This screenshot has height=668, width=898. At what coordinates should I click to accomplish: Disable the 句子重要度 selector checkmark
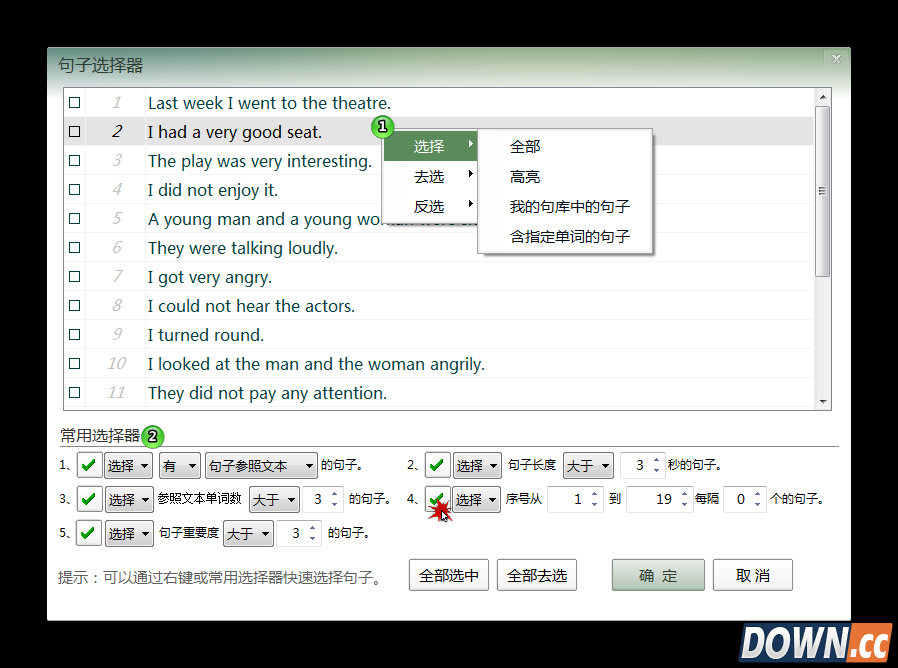coord(88,533)
